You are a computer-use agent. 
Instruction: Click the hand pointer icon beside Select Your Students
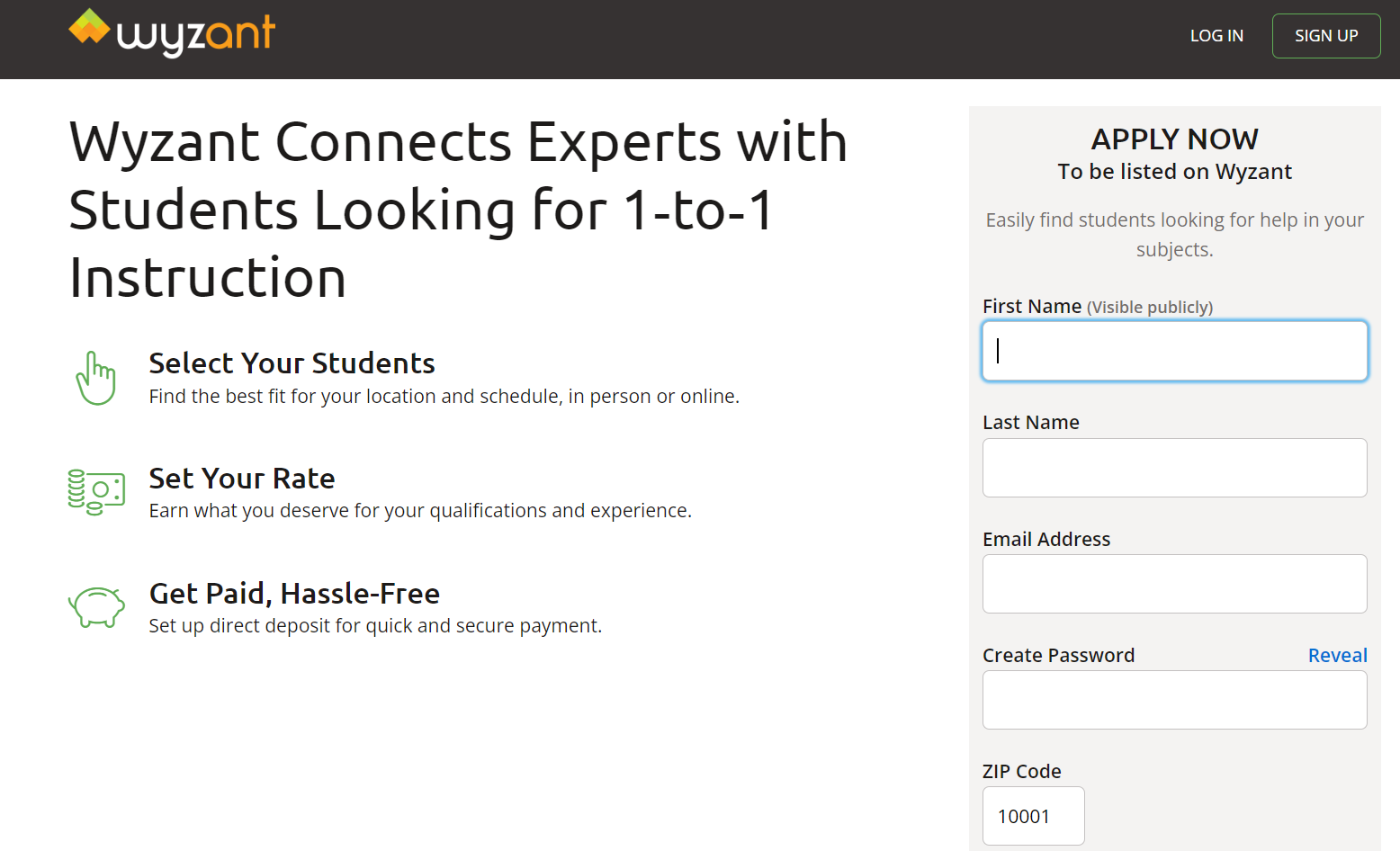[x=96, y=378]
